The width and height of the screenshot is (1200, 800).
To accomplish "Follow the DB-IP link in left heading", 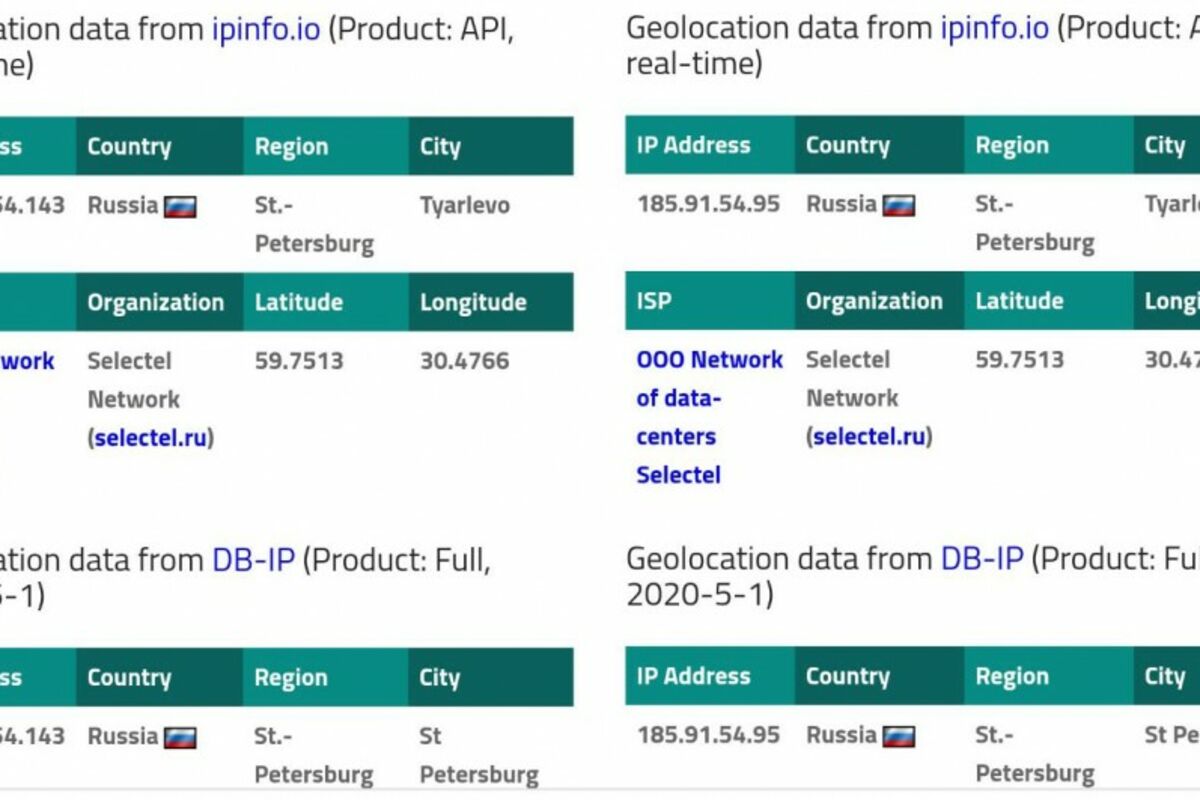I will click(x=253, y=559).
